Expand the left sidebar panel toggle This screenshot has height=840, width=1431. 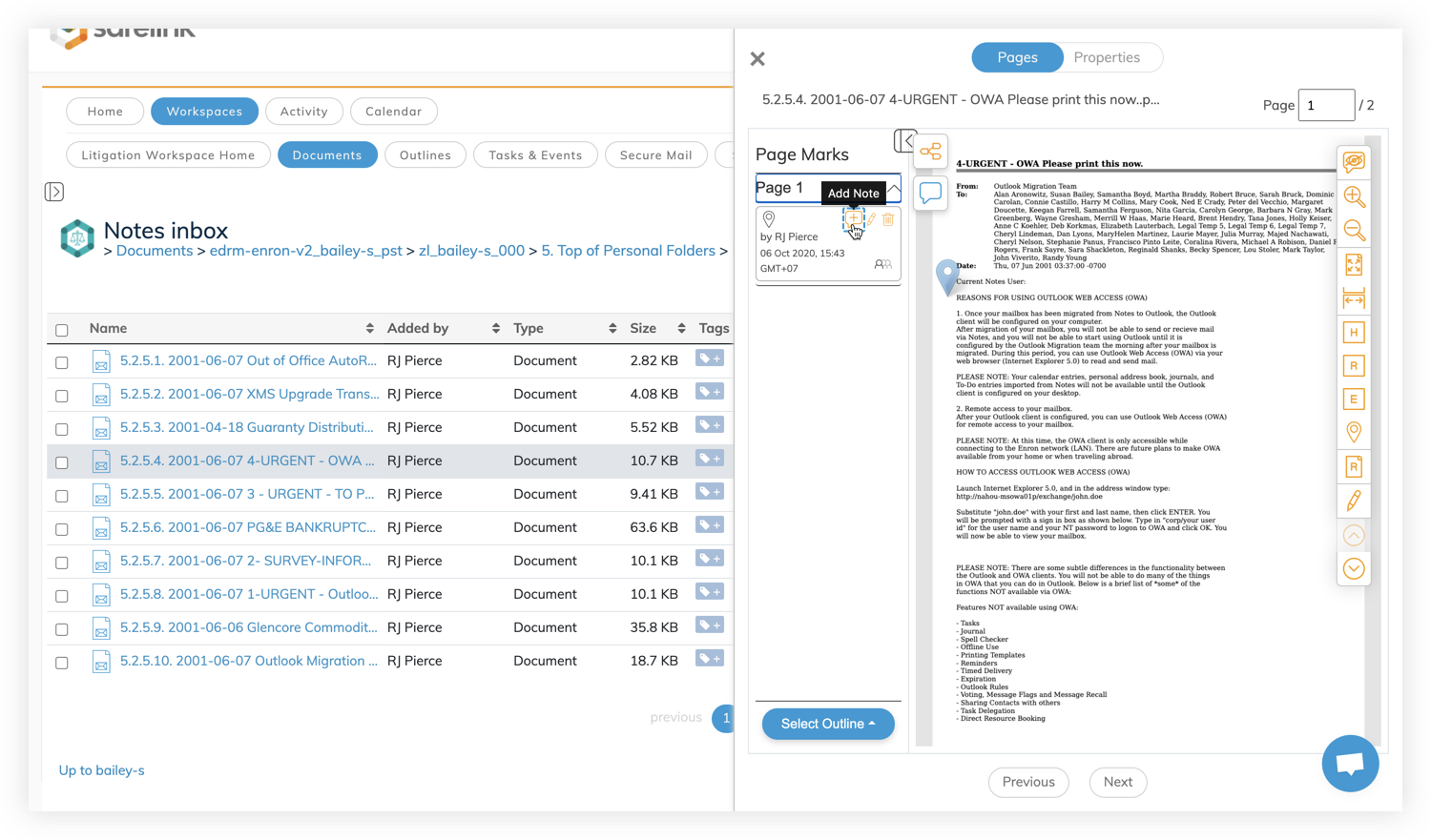54,192
